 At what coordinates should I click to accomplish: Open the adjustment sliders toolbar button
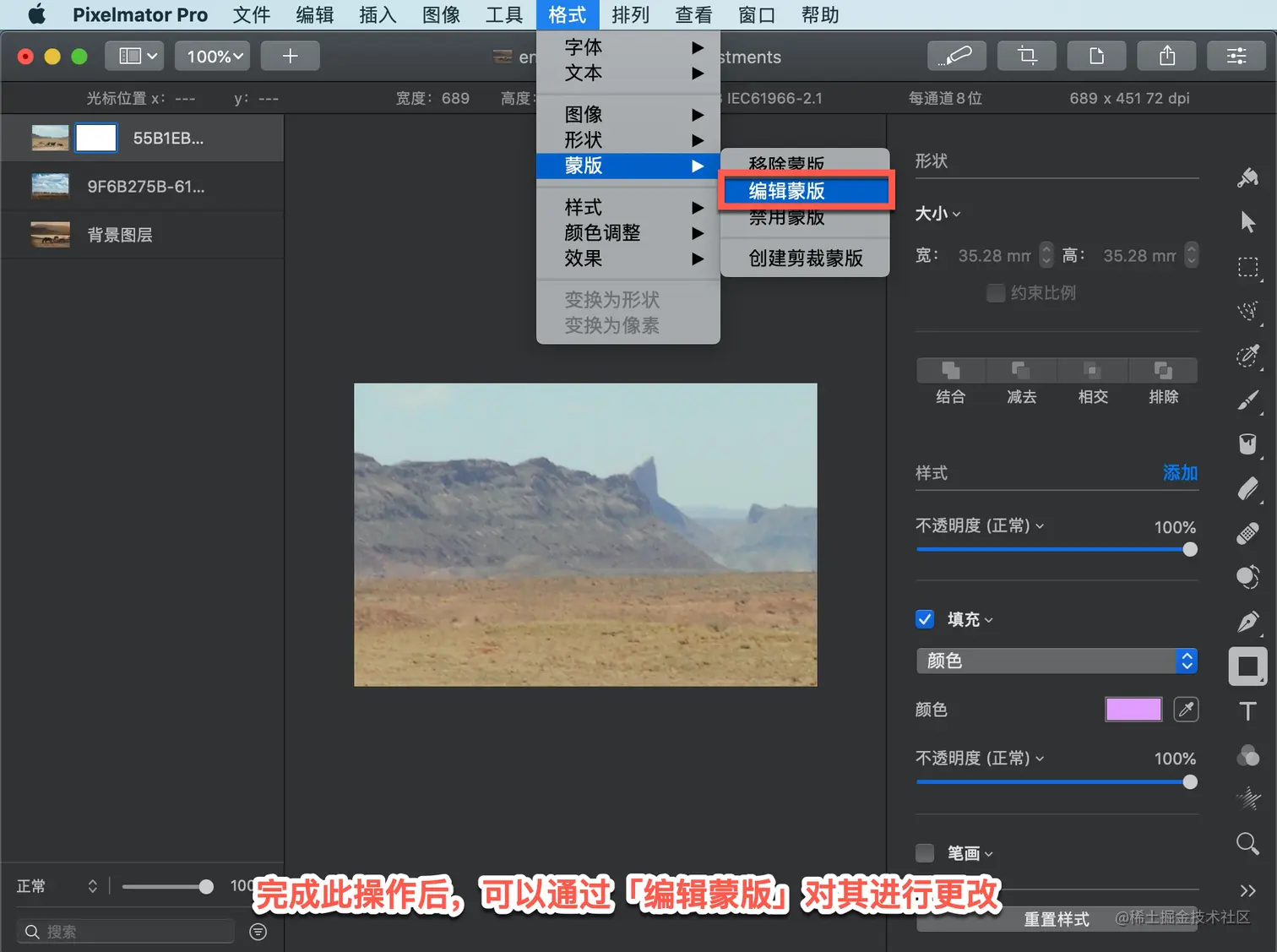[1236, 56]
